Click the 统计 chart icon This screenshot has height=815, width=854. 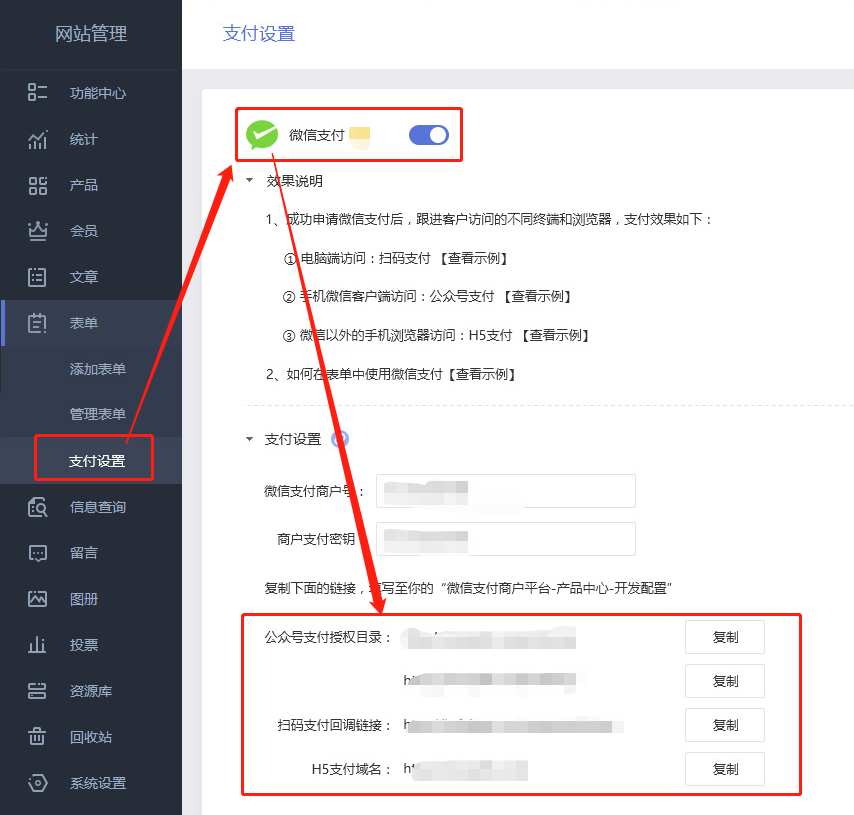37,139
